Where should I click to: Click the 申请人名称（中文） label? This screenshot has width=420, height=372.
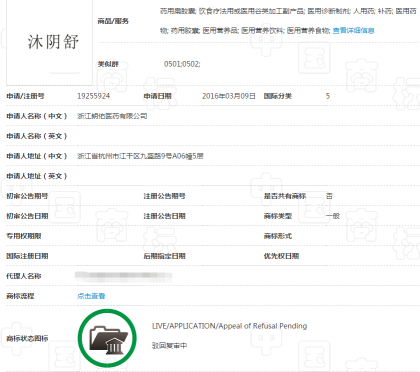[37, 116]
